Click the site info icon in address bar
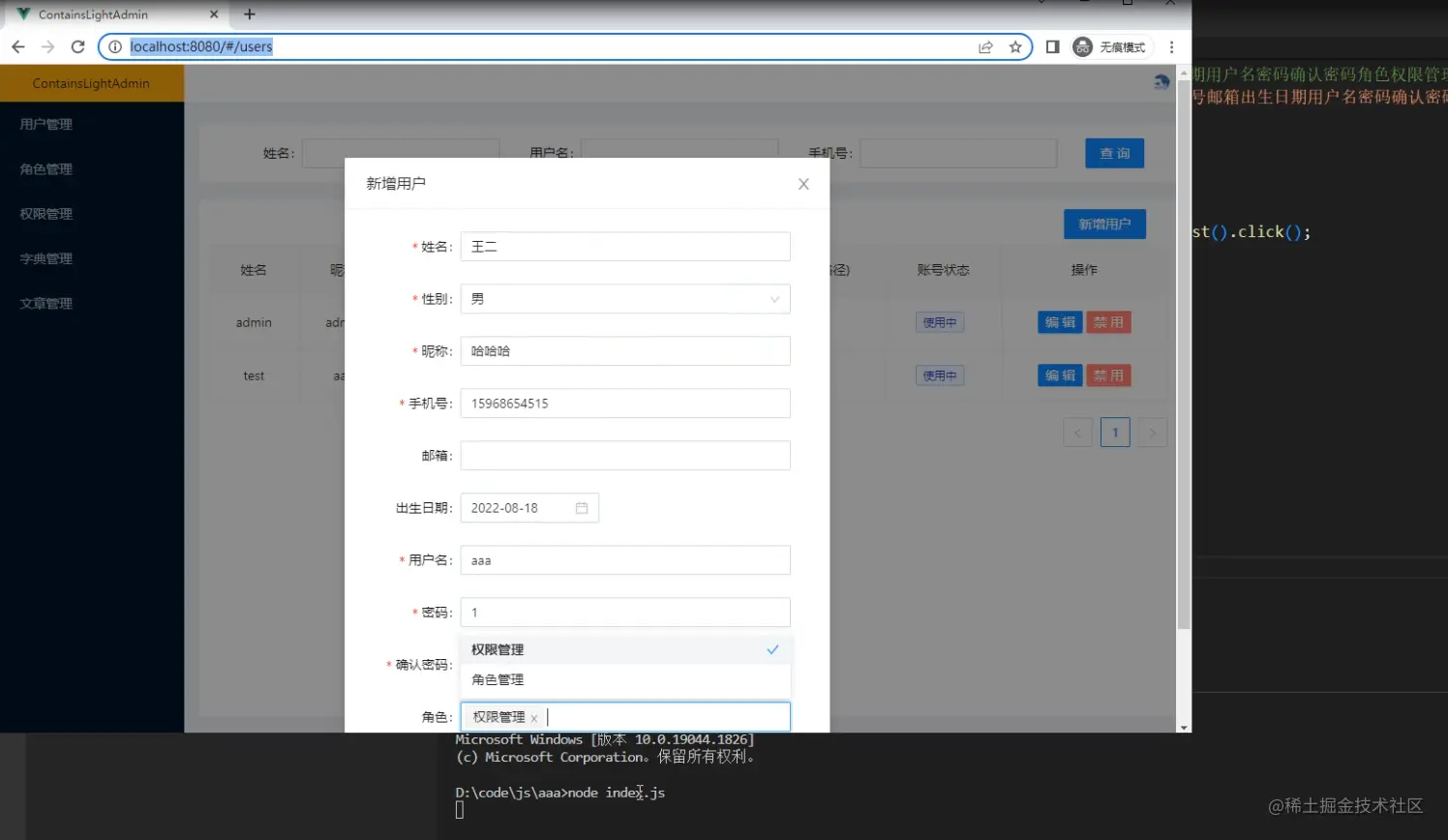The width and height of the screenshot is (1448, 840). coord(114,46)
